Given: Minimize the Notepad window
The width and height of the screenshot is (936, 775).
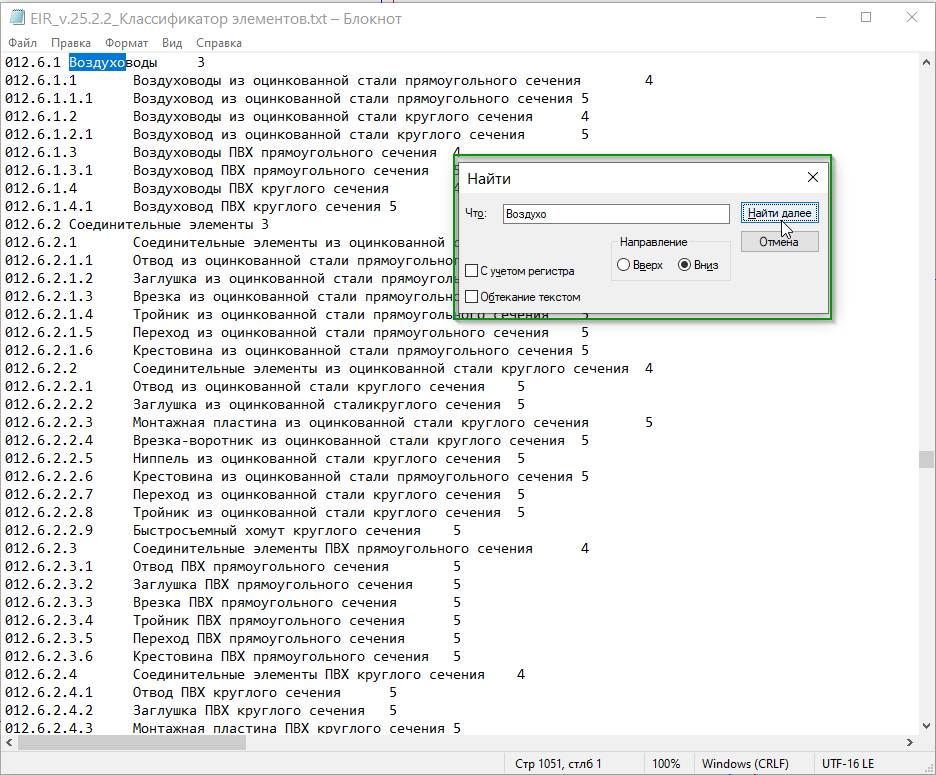Looking at the screenshot, I should point(821,18).
